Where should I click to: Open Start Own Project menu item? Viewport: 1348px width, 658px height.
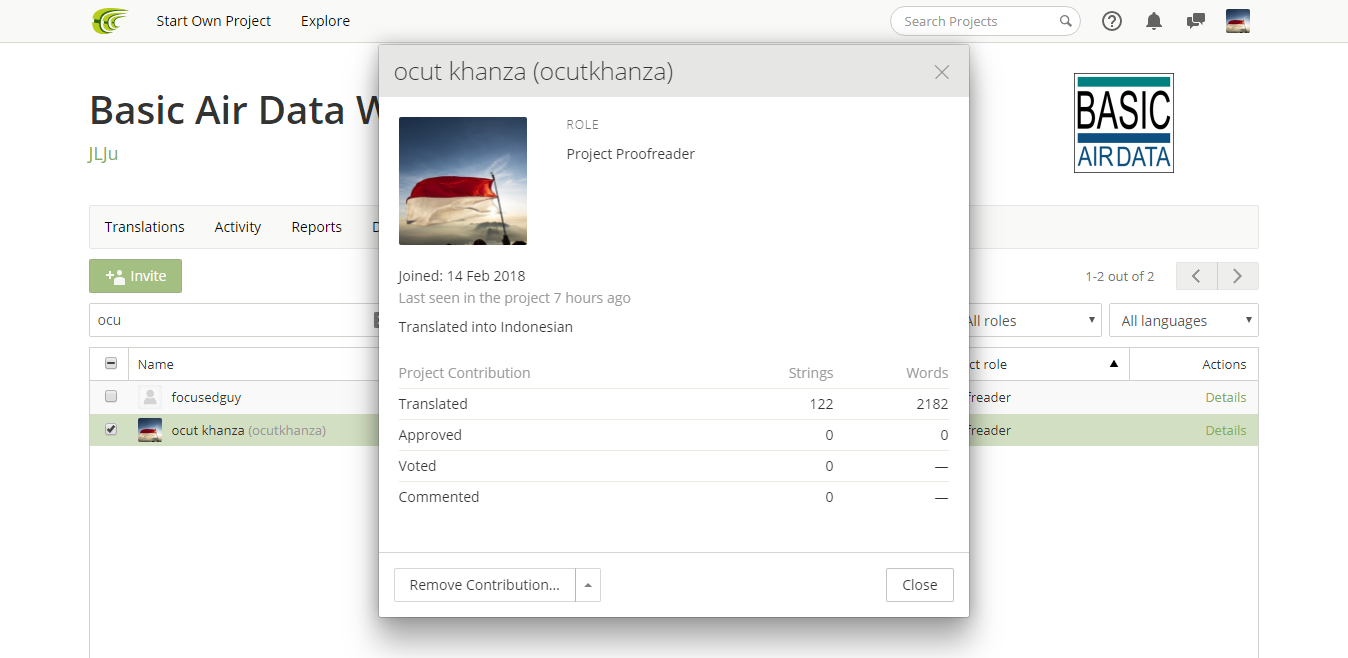tap(214, 21)
